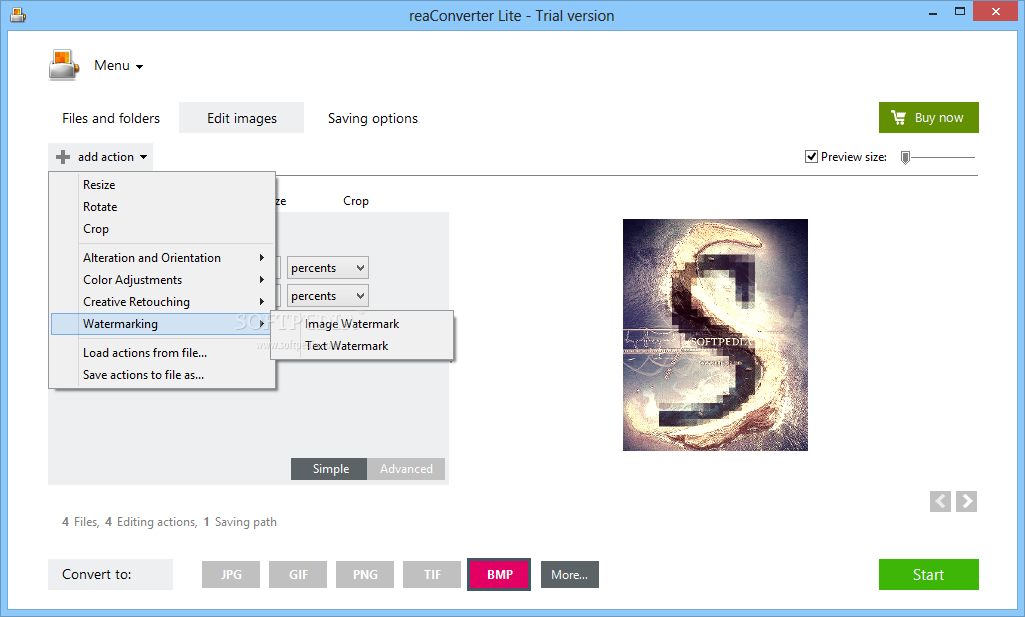1025x617 pixels.
Task: Select Text Watermark submenu item
Action: pos(363,346)
